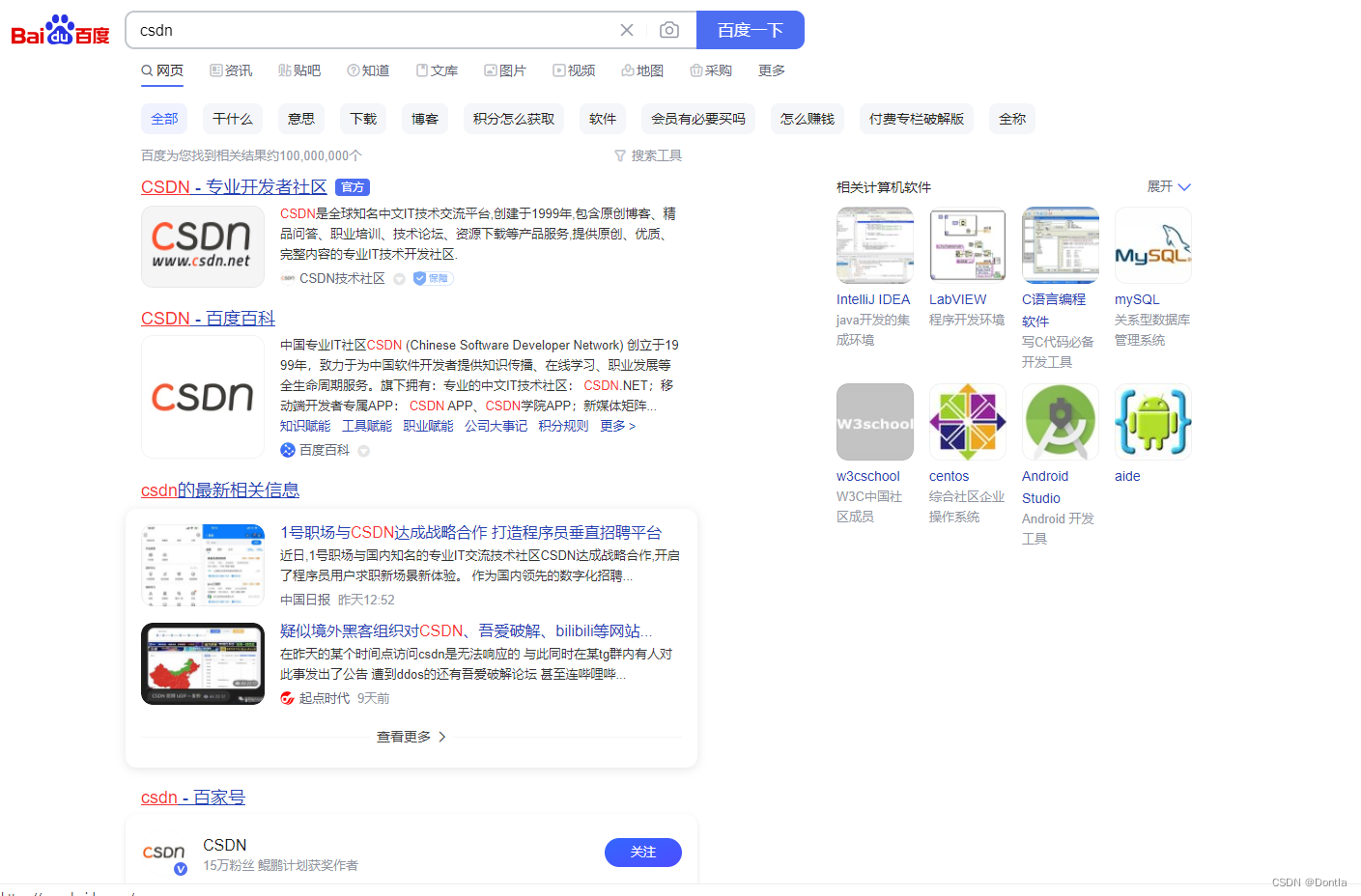This screenshot has height=896, width=1361.
Task: Open the 职业赋能 sublink
Action: click(428, 426)
